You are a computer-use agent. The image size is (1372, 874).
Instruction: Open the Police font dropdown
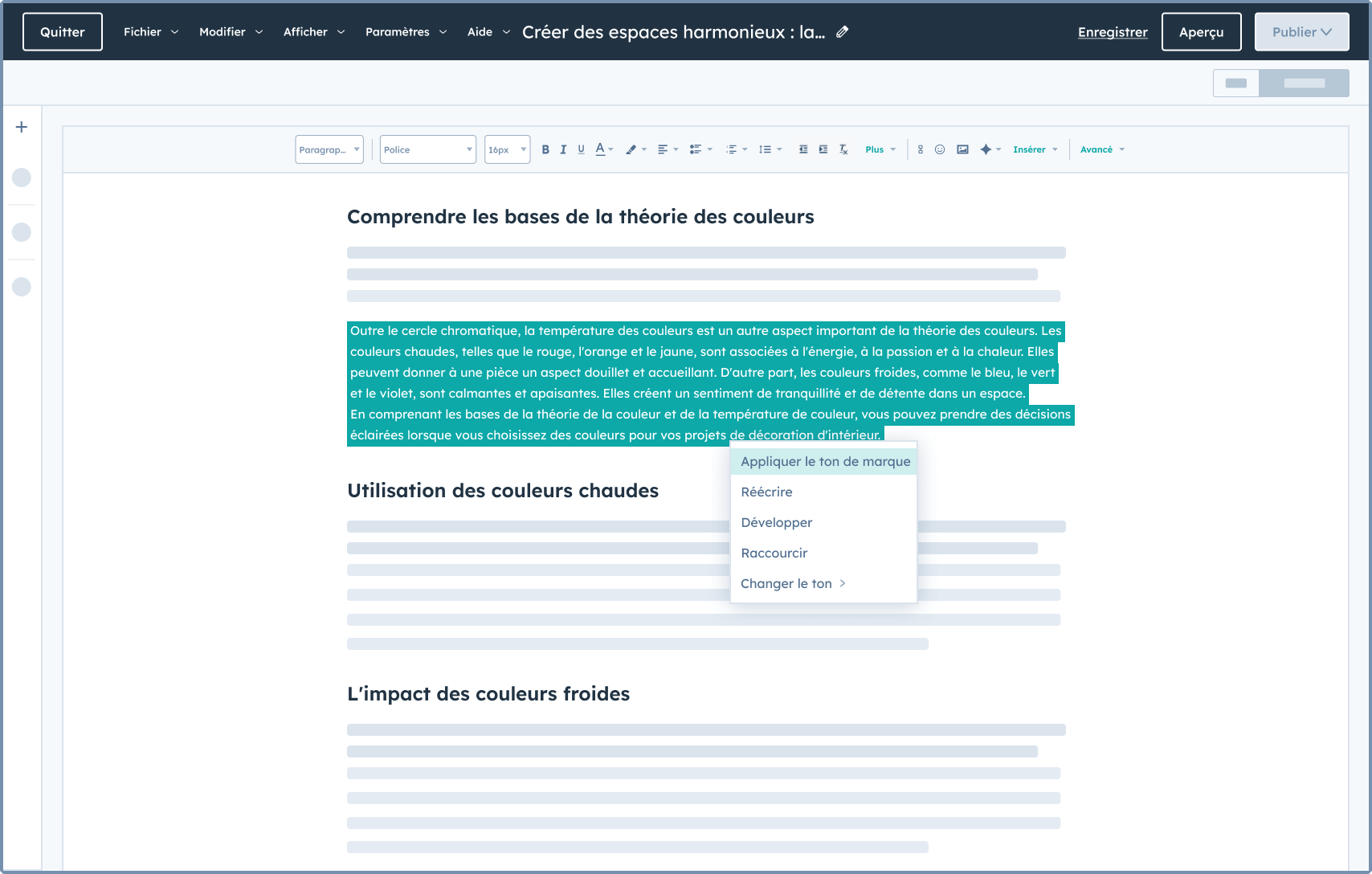tap(427, 149)
